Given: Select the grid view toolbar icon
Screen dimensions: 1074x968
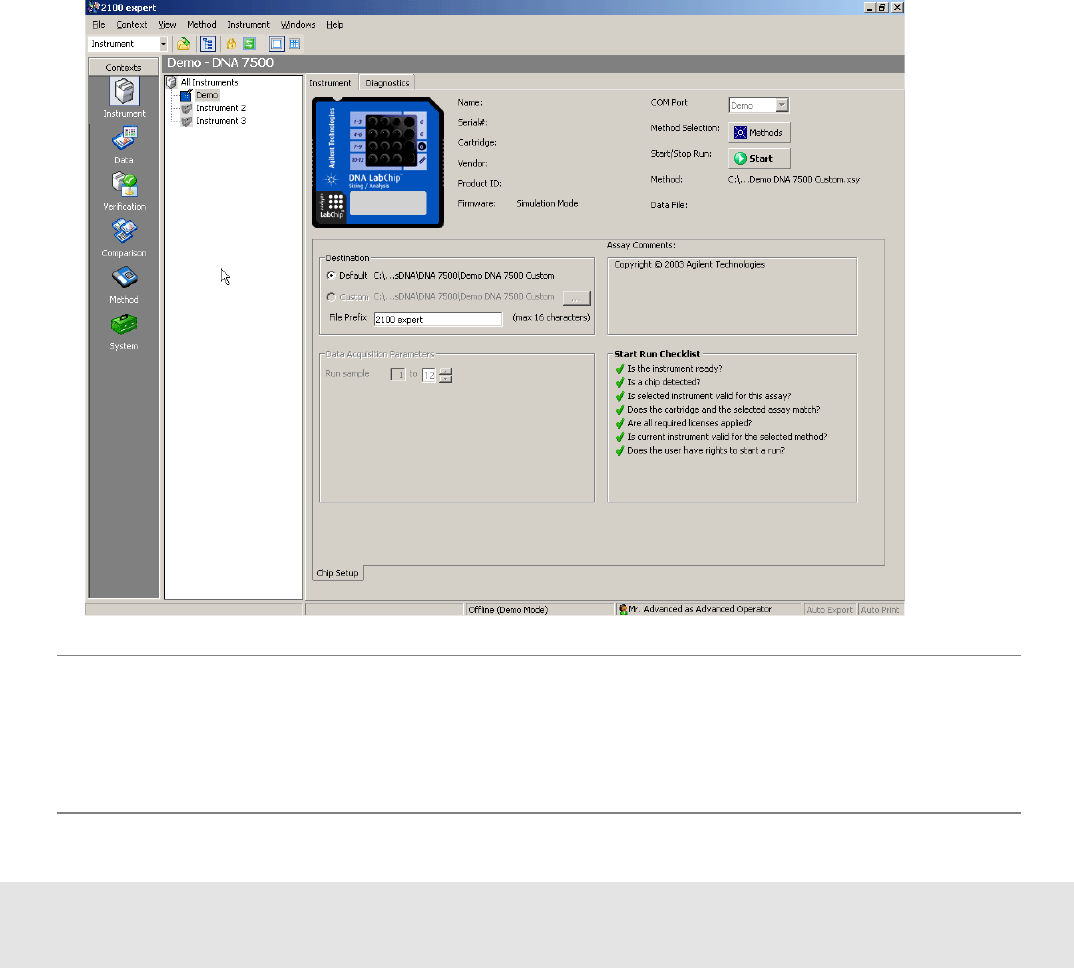Looking at the screenshot, I should tap(295, 44).
